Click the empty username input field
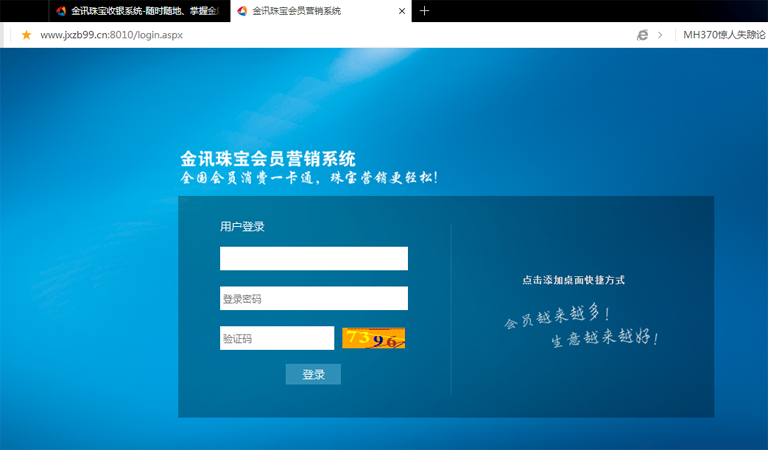 point(313,258)
